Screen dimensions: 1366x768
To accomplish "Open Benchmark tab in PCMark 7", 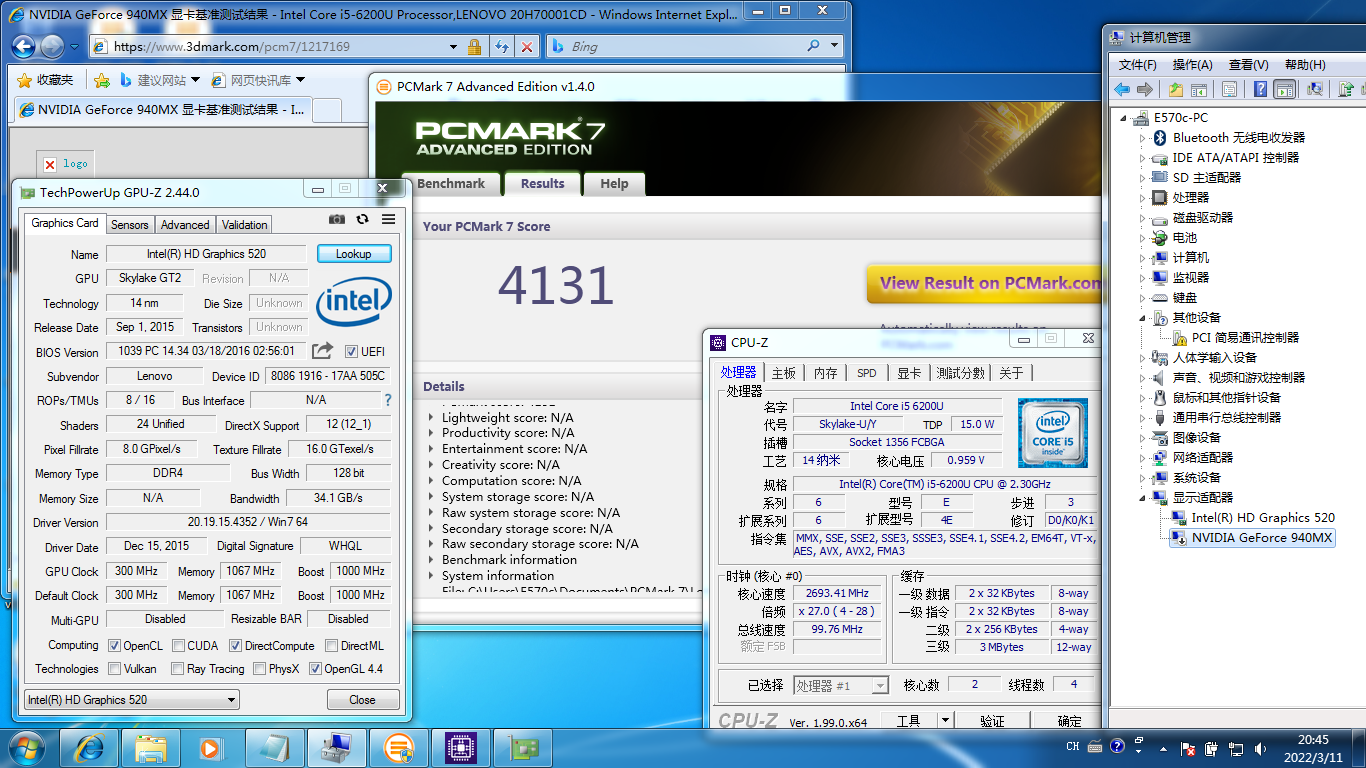I will tap(451, 184).
